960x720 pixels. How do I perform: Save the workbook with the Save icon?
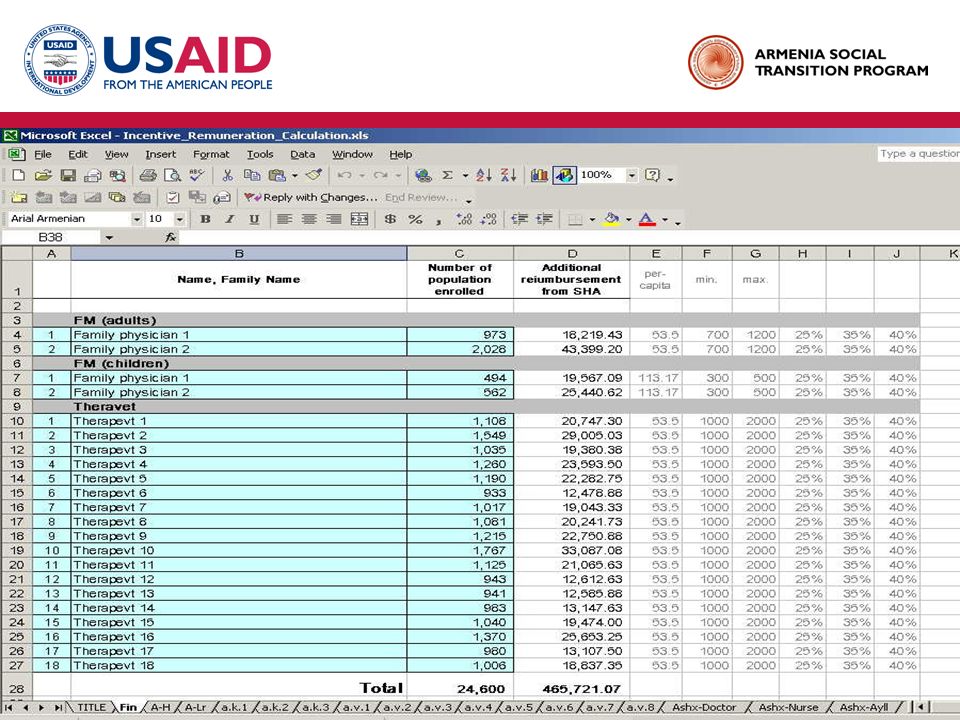68,176
